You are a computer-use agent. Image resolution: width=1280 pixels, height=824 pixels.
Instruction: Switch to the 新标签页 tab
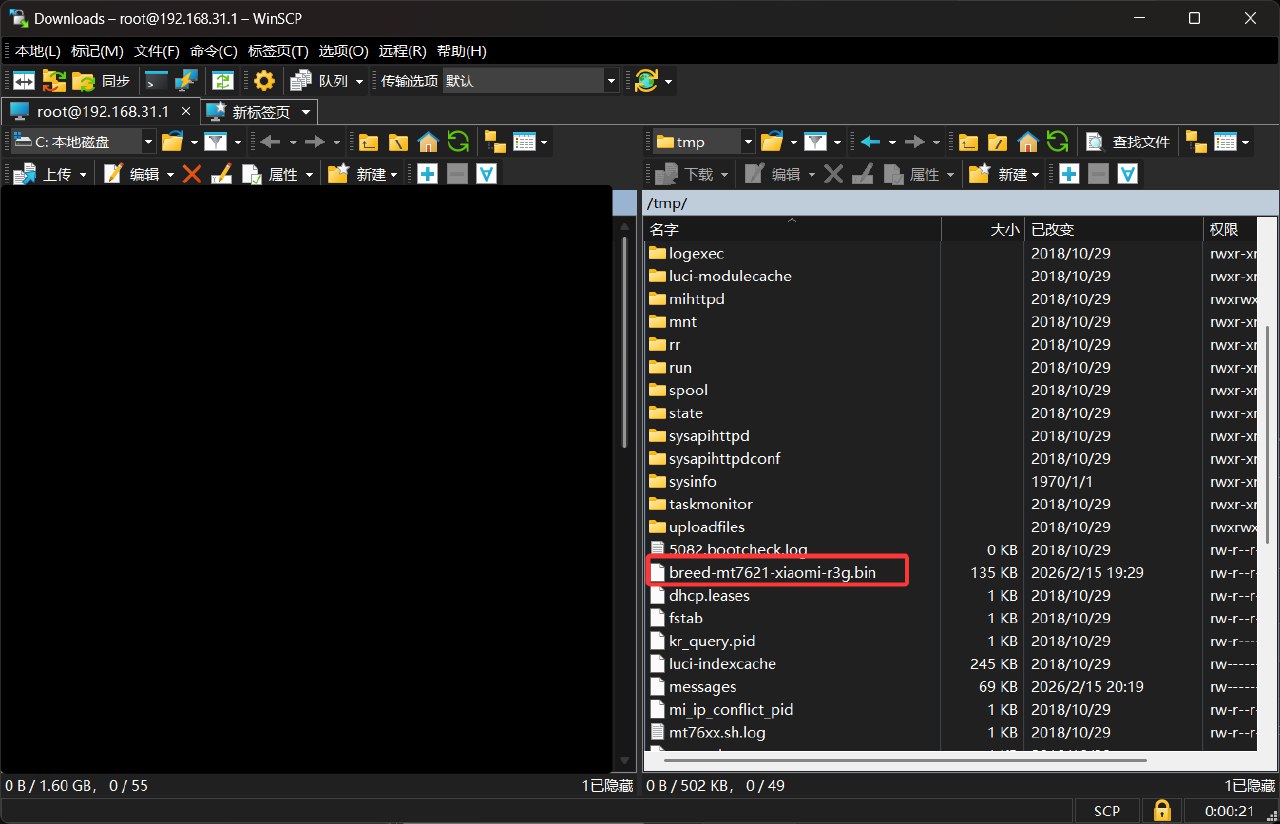(x=260, y=111)
